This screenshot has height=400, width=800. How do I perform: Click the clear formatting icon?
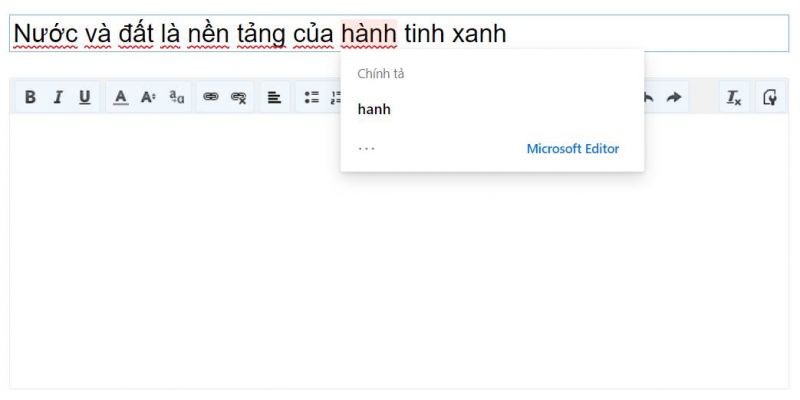pos(734,97)
